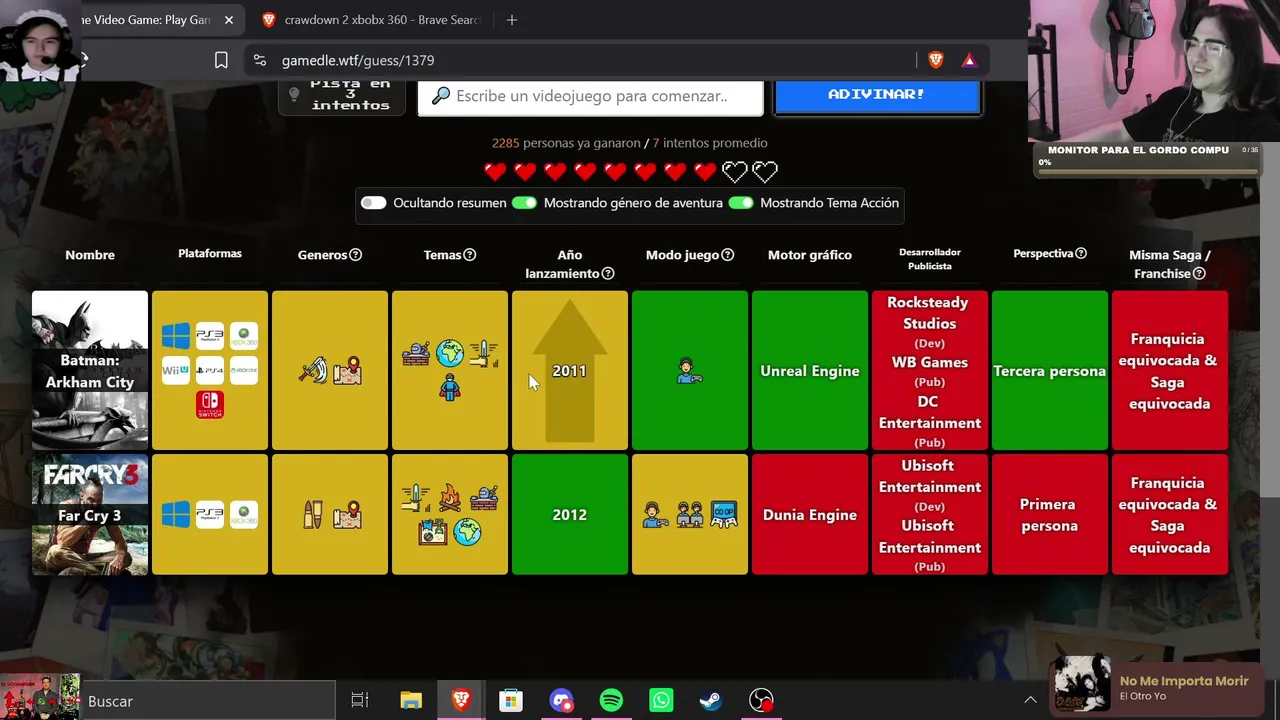Viewport: 1280px width, 720px height.
Task: Click the Xbox 360 icon in Batman row
Action: 244,336
